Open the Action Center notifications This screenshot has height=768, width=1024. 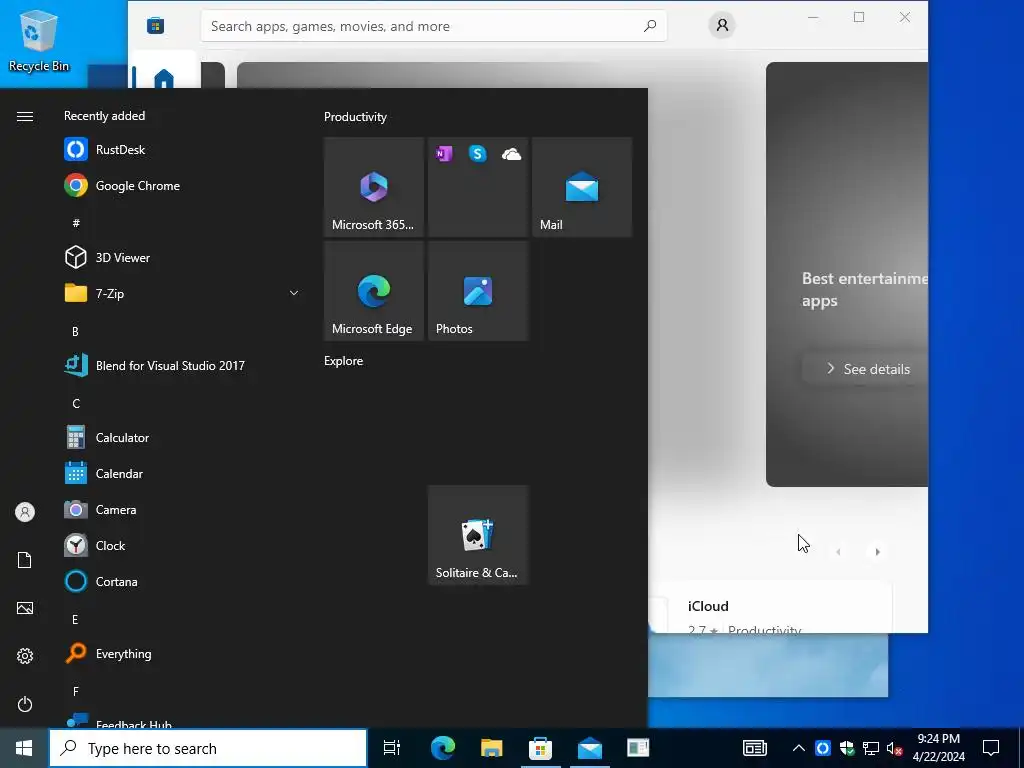point(991,748)
